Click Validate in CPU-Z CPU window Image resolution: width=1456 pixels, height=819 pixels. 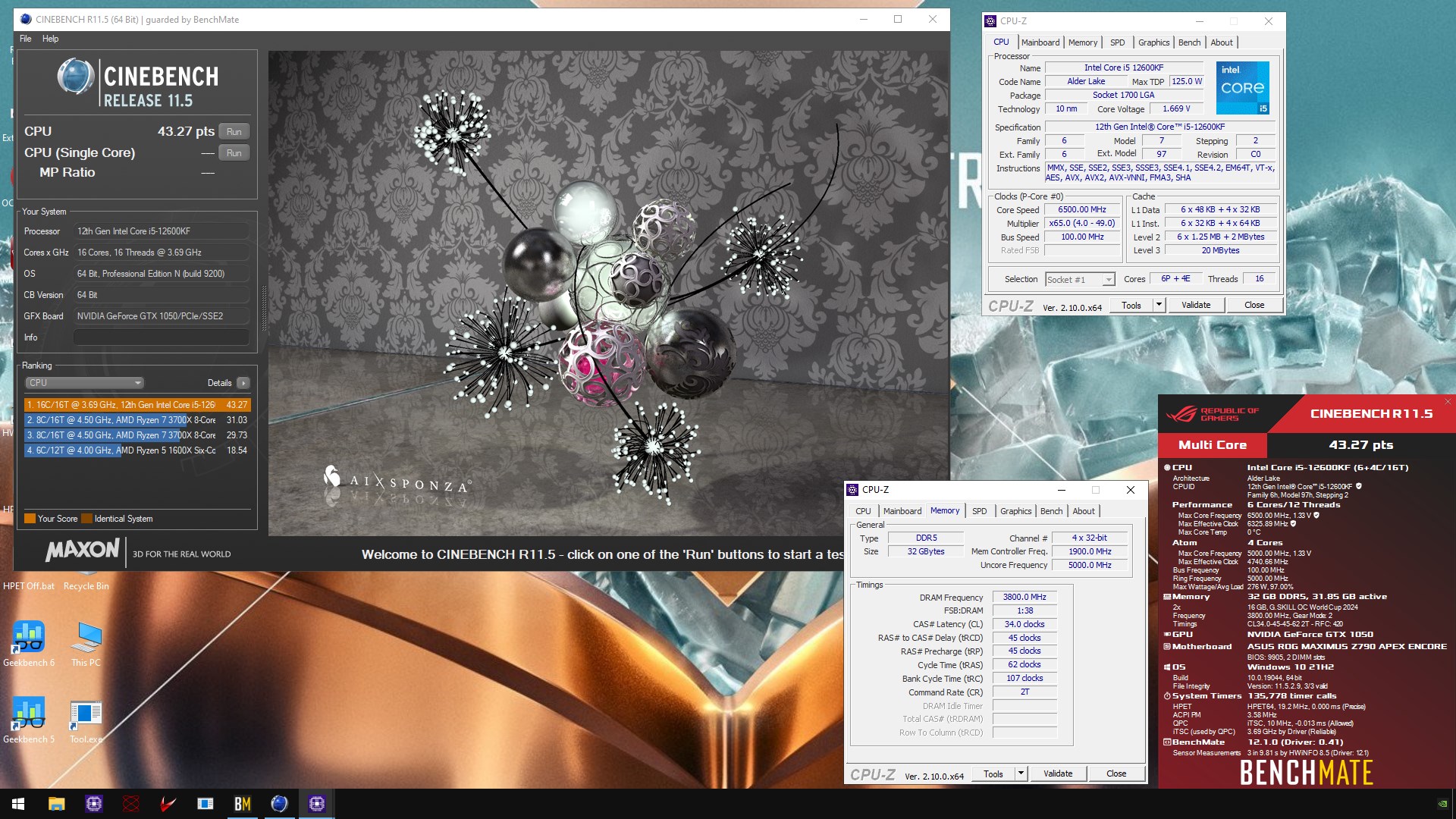click(1196, 305)
